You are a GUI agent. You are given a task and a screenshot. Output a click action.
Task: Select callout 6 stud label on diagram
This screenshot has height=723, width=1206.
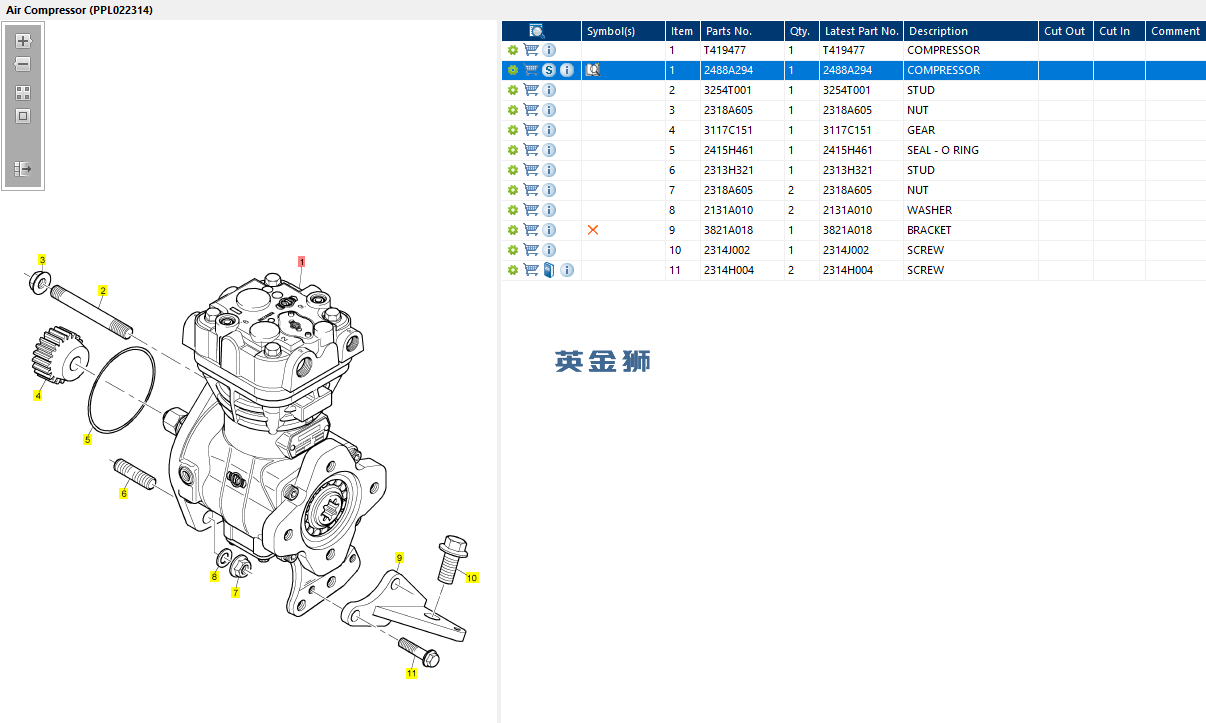(124, 494)
